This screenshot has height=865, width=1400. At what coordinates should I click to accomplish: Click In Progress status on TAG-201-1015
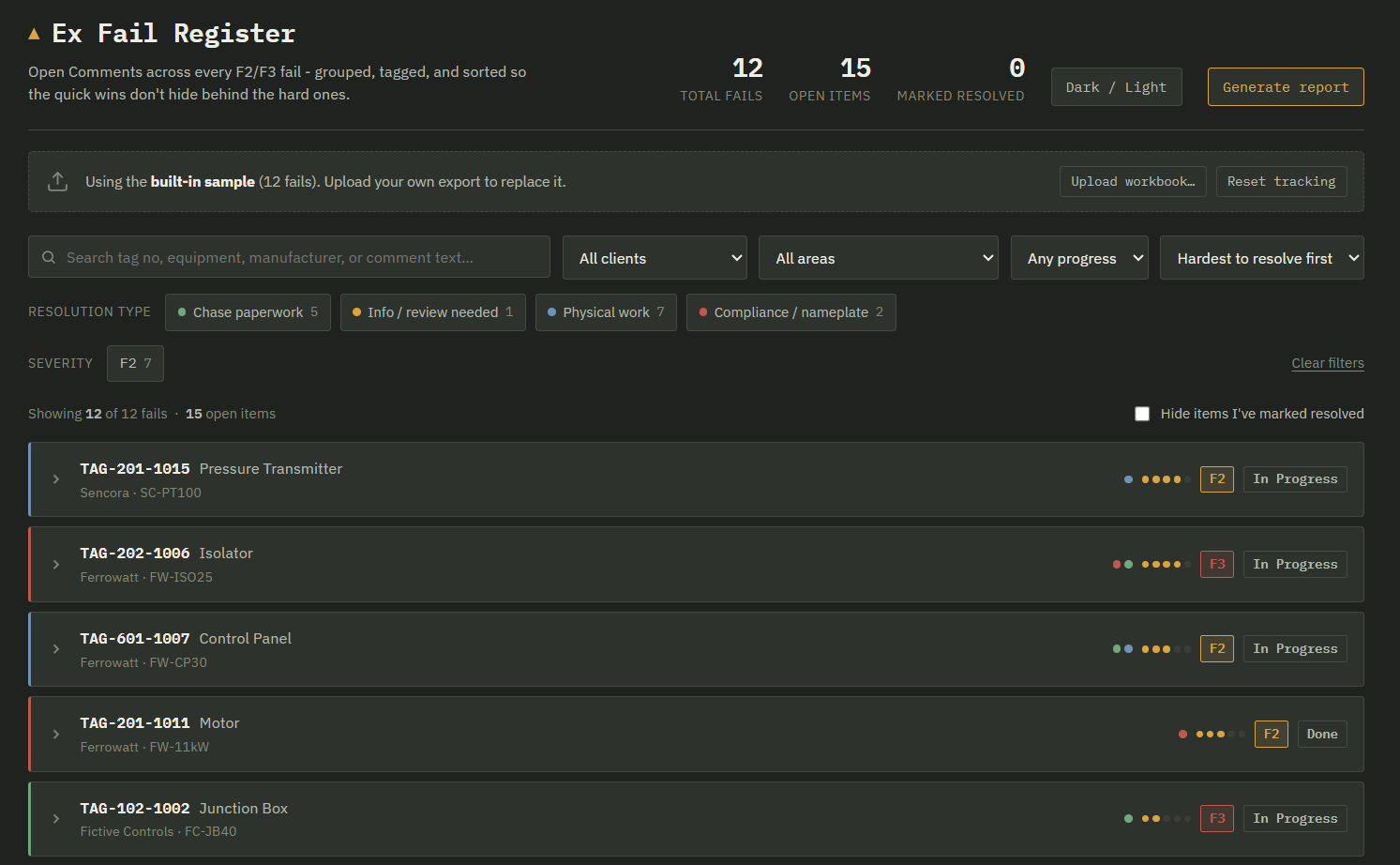(1295, 479)
